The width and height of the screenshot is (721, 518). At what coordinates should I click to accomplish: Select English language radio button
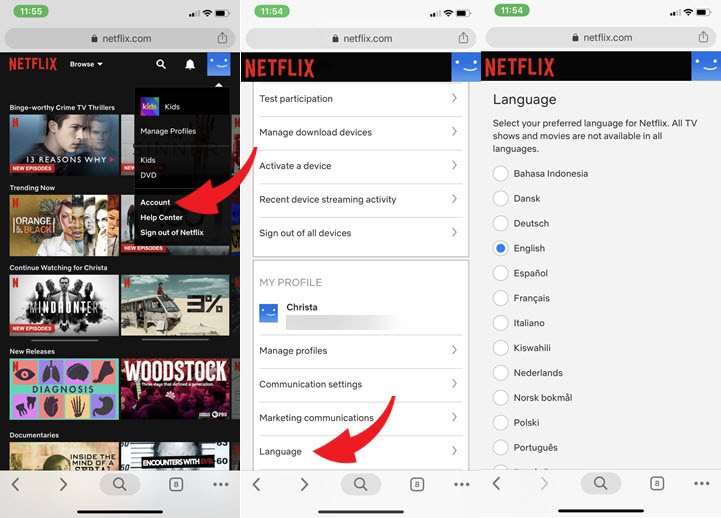(x=500, y=248)
